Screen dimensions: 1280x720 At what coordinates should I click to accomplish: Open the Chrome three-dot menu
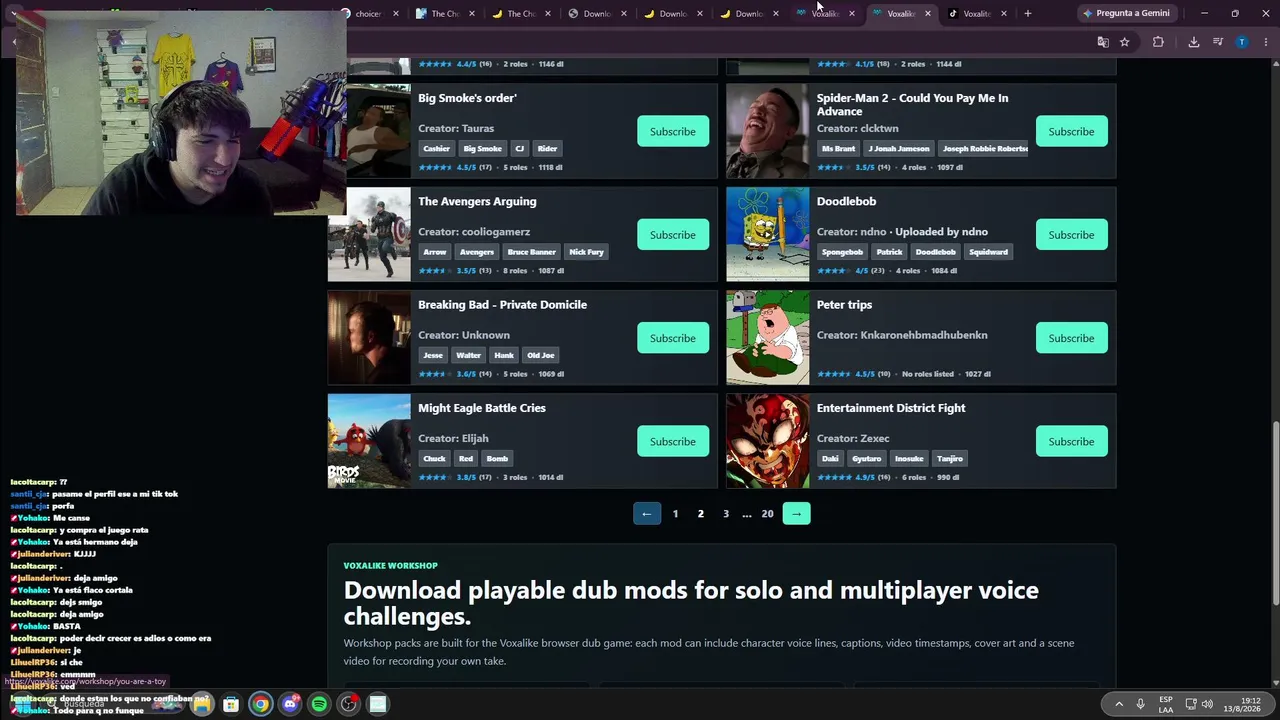point(1265,42)
